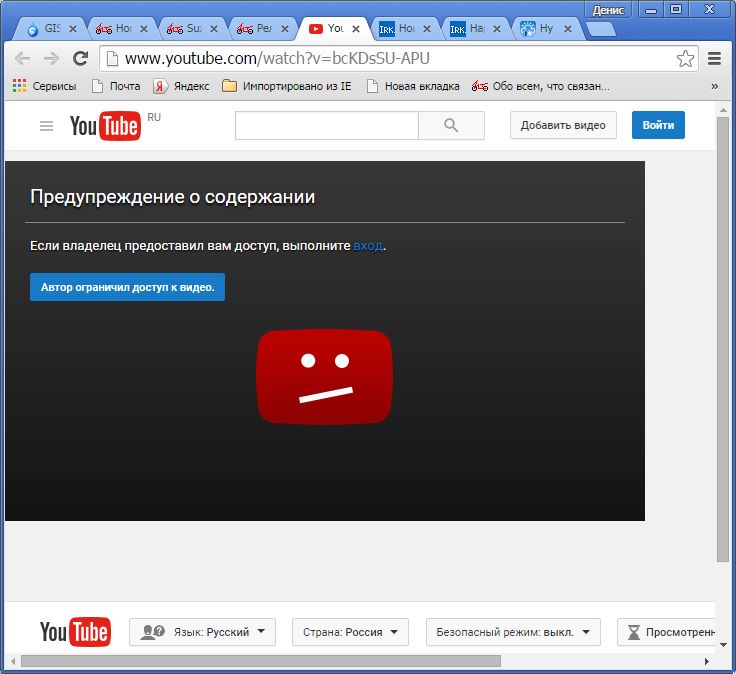Click the scroll left arrow
This screenshot has height=674, width=736.
click(13, 661)
